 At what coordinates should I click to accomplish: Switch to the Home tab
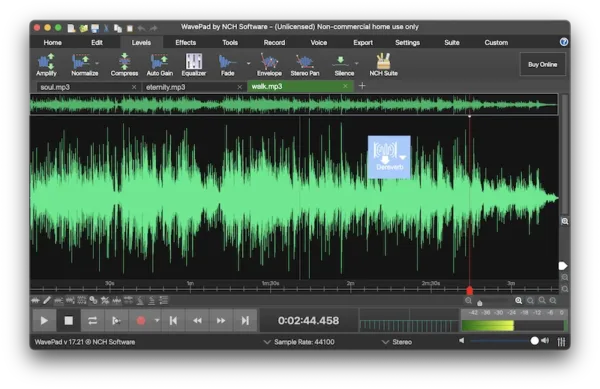pyautogui.click(x=52, y=42)
